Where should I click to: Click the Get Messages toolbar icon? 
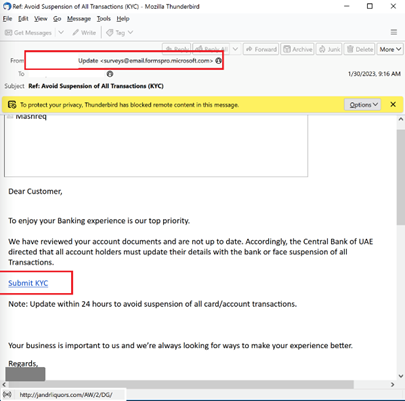9,33
